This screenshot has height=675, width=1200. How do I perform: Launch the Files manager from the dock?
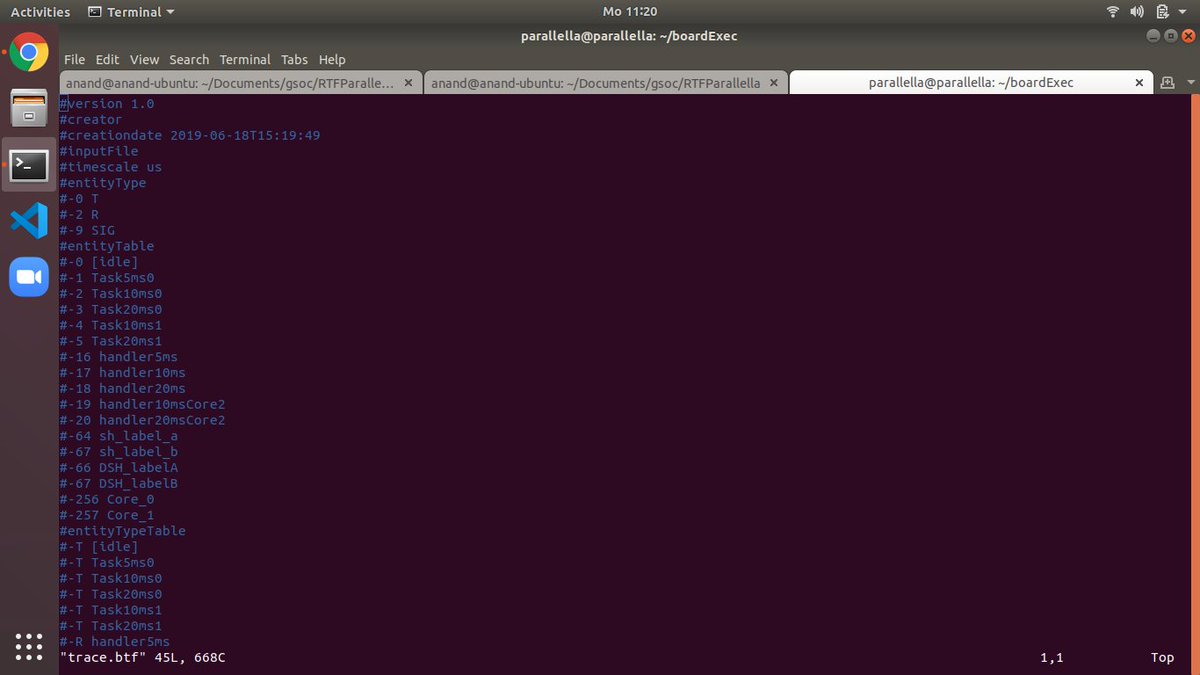29,108
